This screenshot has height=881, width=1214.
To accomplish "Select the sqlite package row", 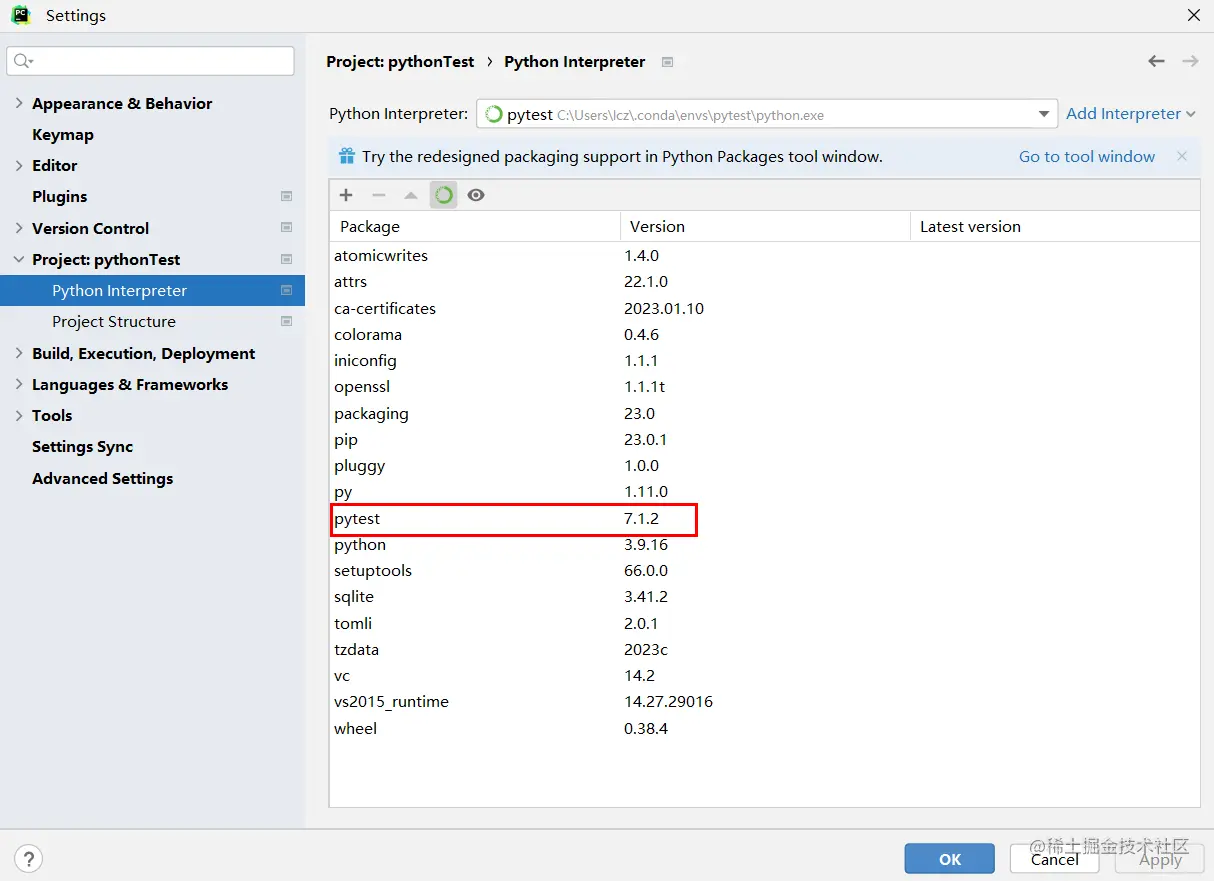I will pyautogui.click(x=764, y=597).
